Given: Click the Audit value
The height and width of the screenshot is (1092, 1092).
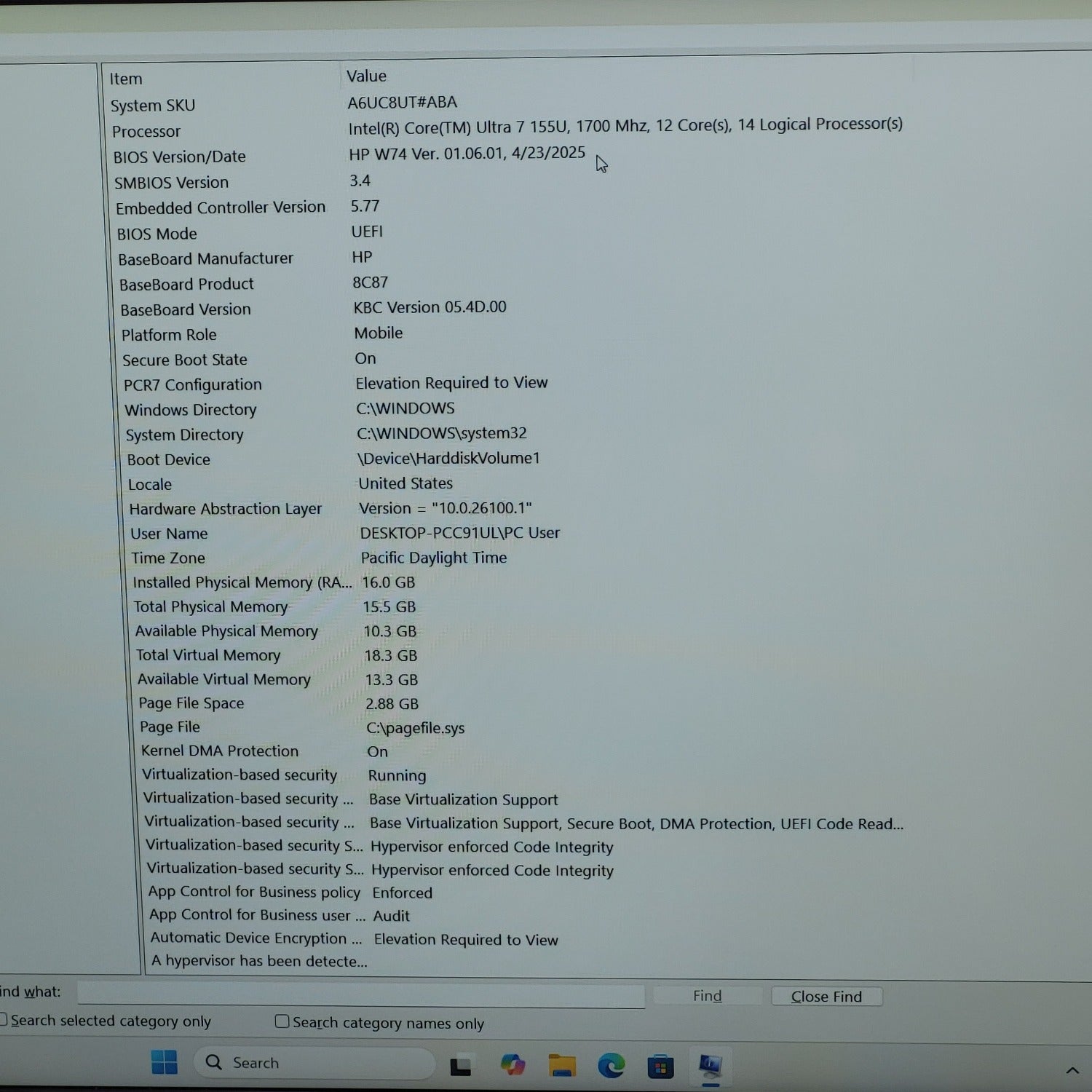Looking at the screenshot, I should coord(392,915).
